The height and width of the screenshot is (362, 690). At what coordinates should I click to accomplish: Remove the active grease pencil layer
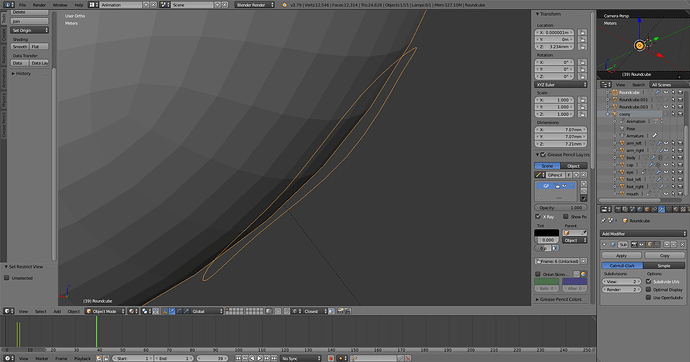pyautogui.click(x=584, y=191)
